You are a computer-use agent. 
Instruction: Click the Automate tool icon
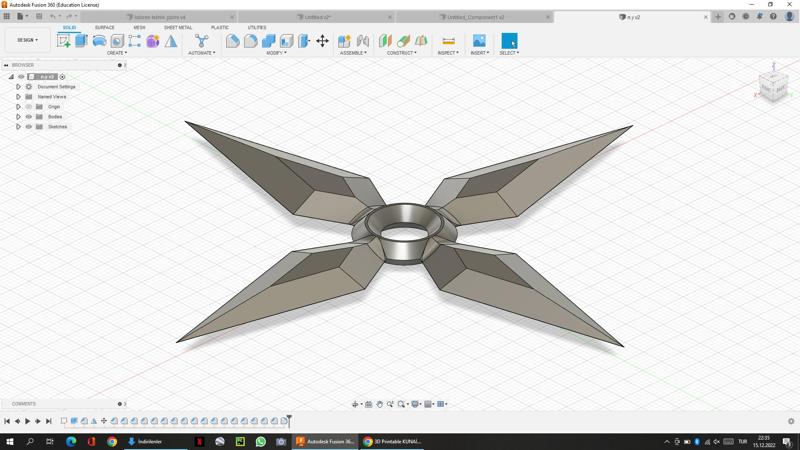201,41
